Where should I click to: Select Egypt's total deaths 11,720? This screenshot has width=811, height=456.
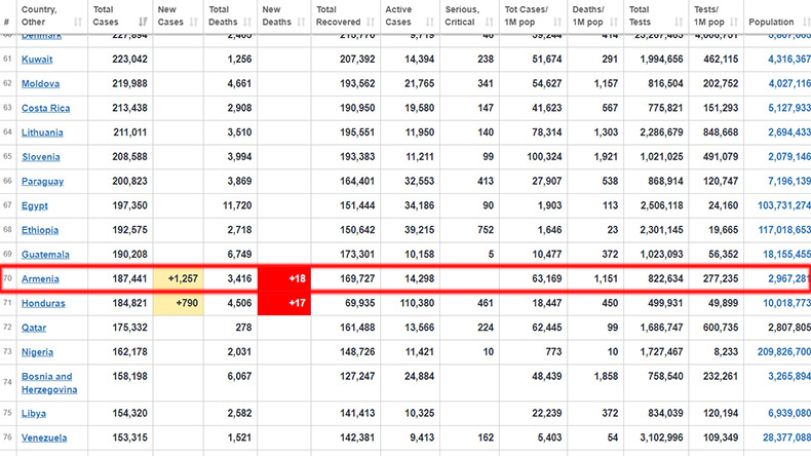pyautogui.click(x=237, y=206)
